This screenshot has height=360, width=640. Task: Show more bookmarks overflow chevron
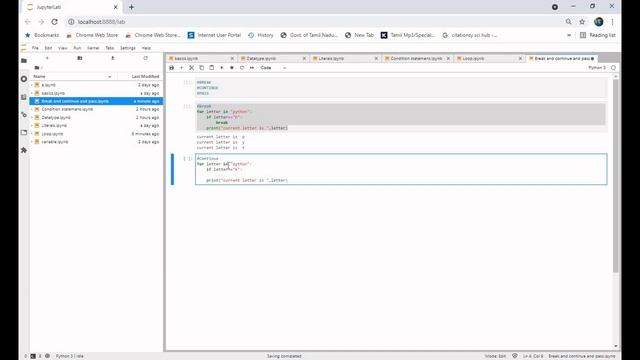tap(569, 36)
